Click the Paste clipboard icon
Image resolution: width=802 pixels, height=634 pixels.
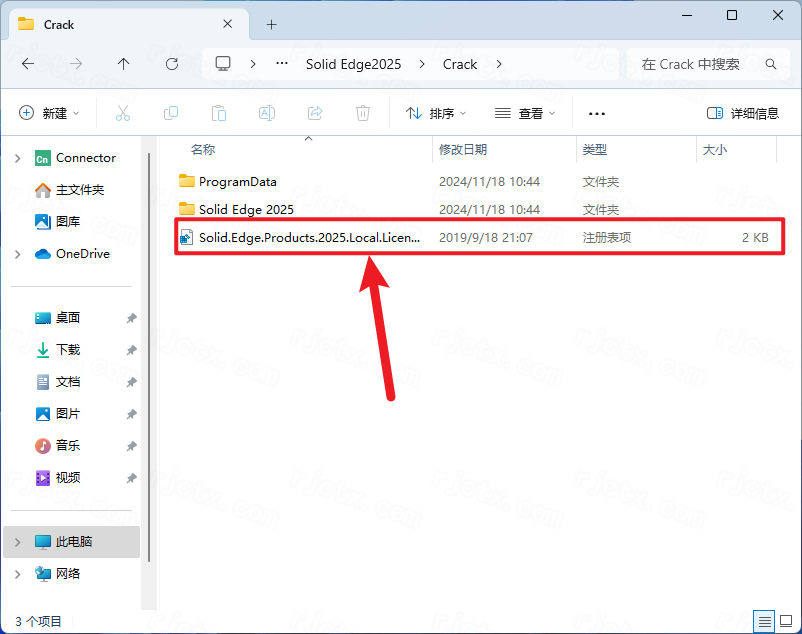[x=219, y=114]
